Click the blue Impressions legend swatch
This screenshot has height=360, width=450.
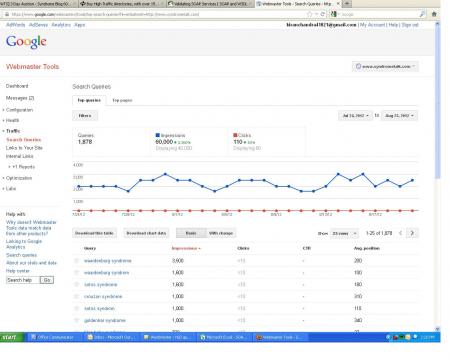[x=158, y=135]
